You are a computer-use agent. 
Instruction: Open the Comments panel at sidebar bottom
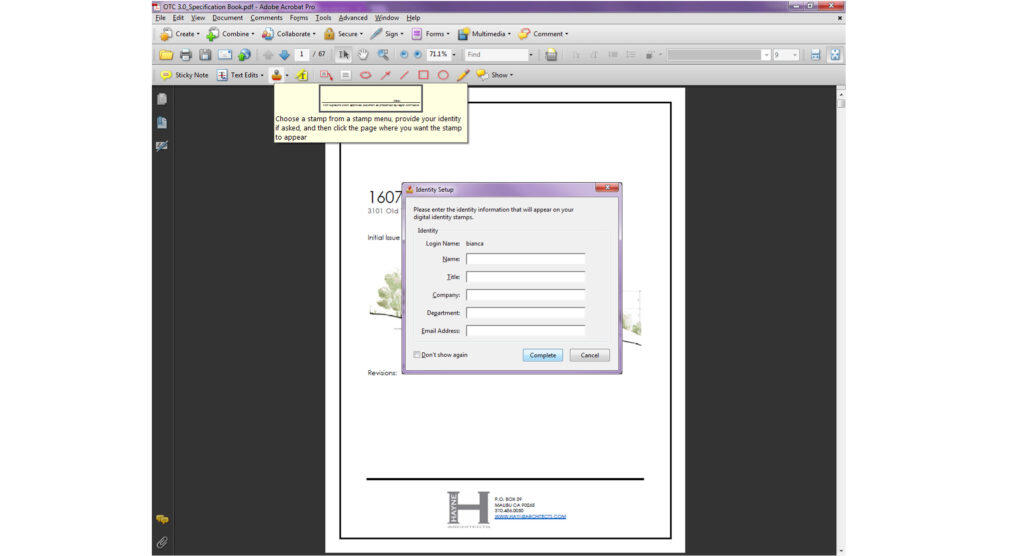pyautogui.click(x=162, y=519)
